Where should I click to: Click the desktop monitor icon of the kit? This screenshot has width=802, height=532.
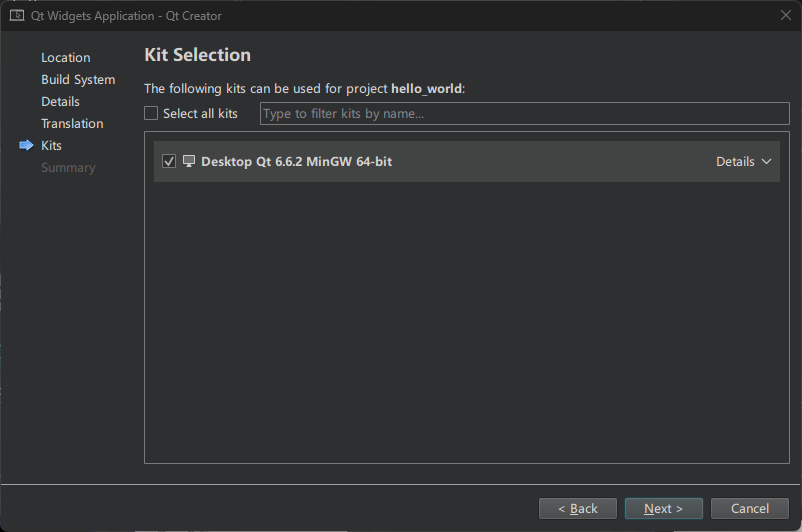[189, 161]
